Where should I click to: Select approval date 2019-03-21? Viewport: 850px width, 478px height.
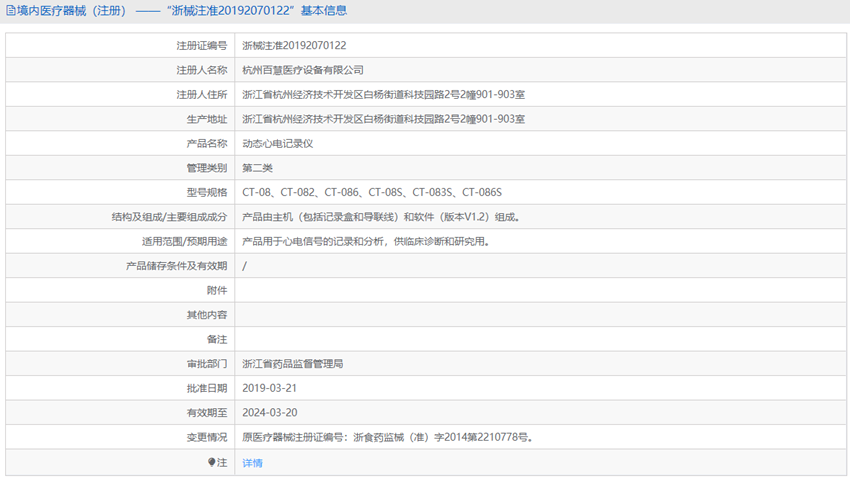[269, 388]
